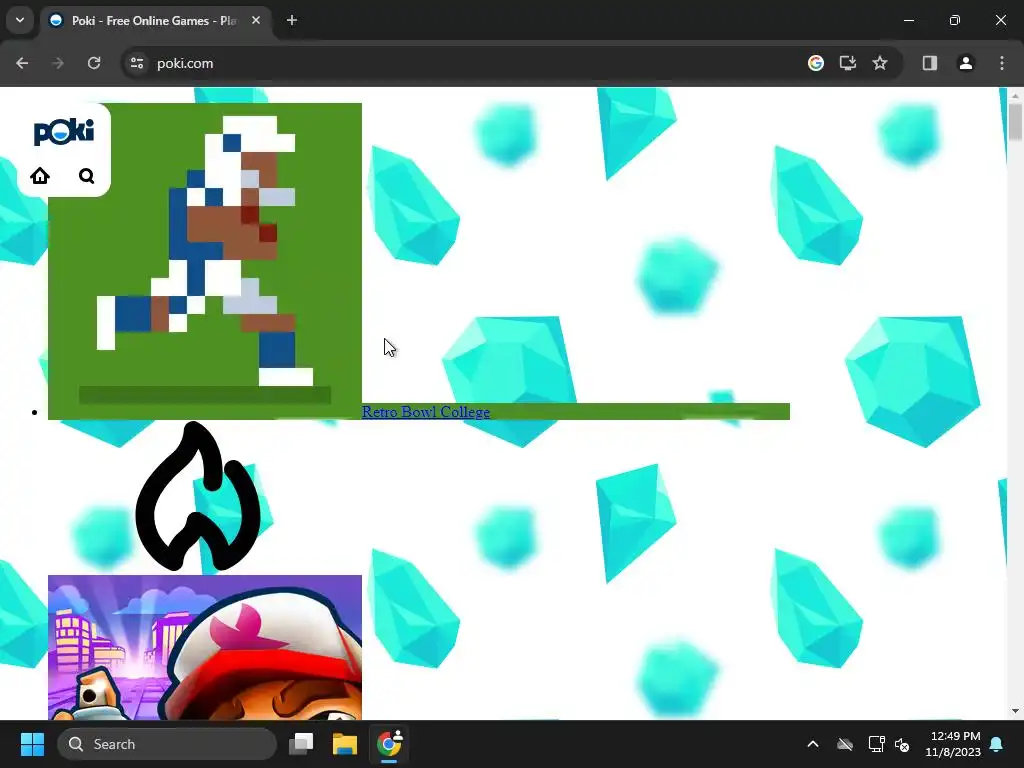Minimize the Chrome window
The image size is (1024, 768).
(908, 20)
